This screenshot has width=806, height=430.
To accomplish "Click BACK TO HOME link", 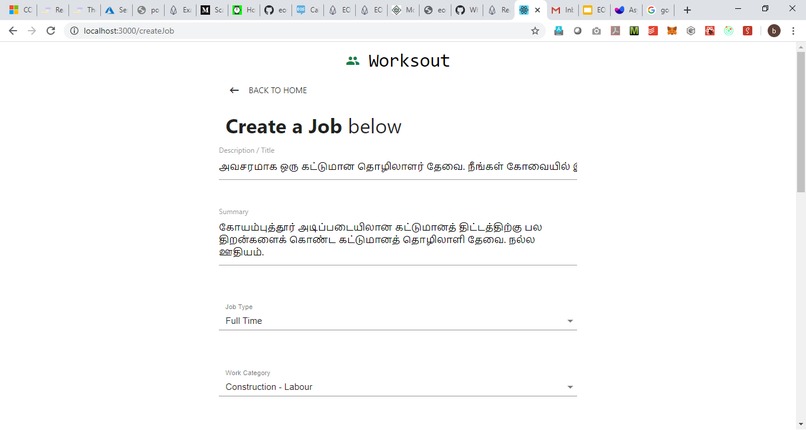I will point(278,90).
